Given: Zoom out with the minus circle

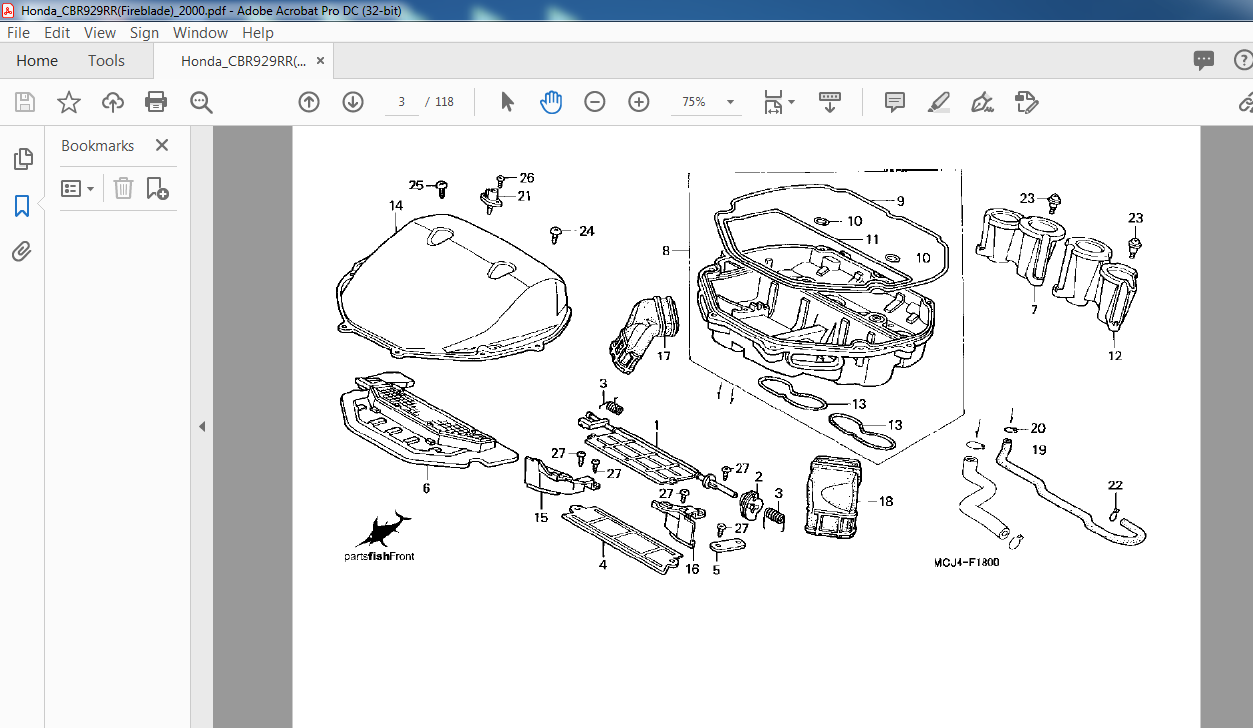Looking at the screenshot, I should 595,102.
